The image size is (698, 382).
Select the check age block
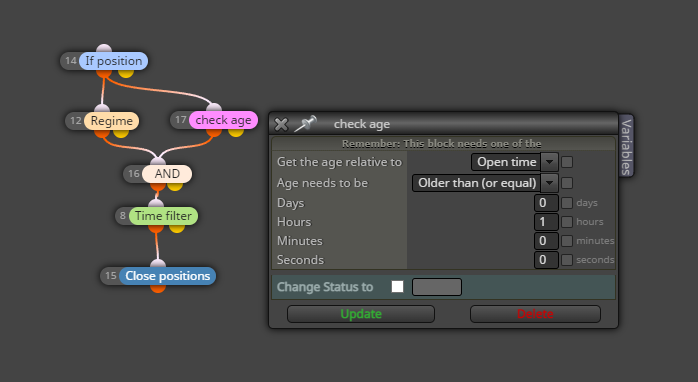coord(223,120)
